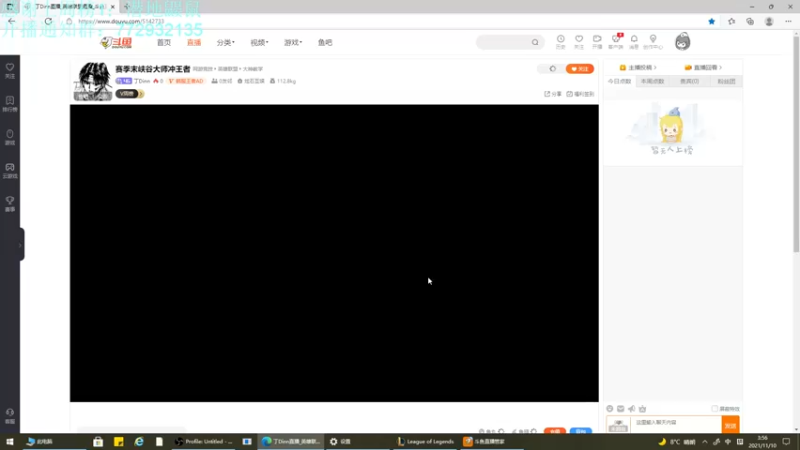
Task: Click the pill button left of follow
Action: pos(552,69)
